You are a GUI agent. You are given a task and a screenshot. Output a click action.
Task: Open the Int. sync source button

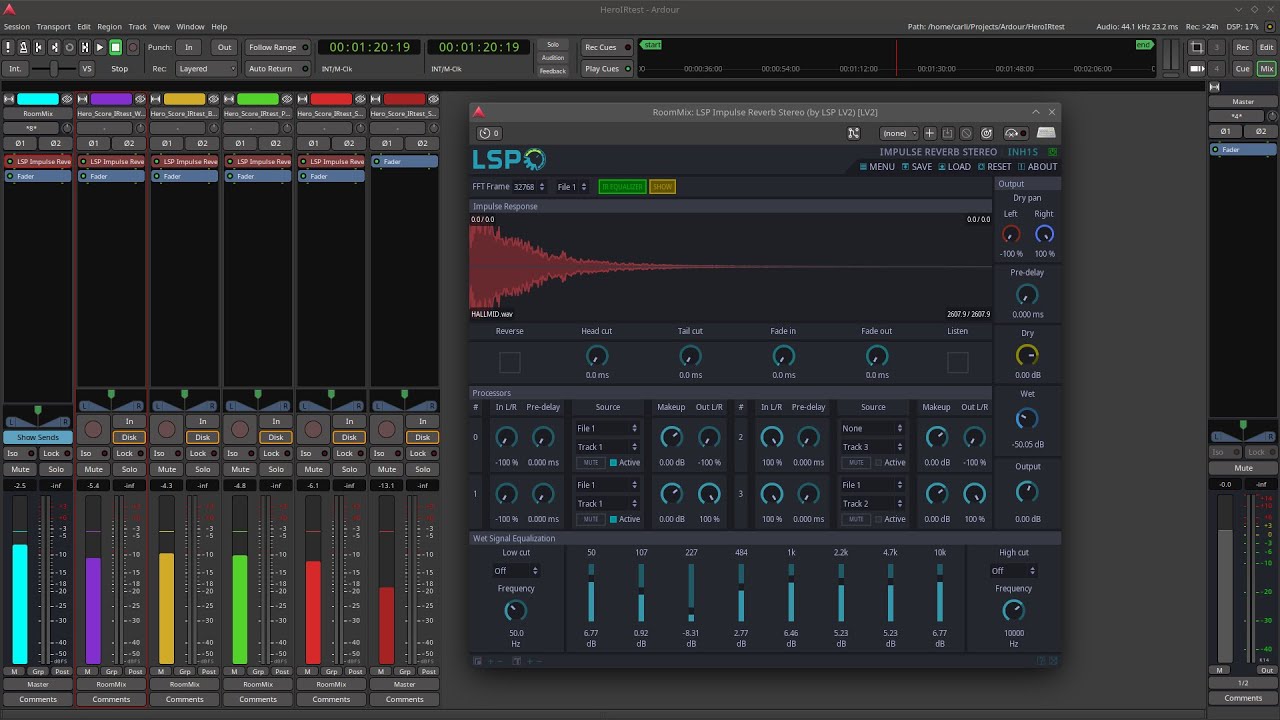coord(15,69)
